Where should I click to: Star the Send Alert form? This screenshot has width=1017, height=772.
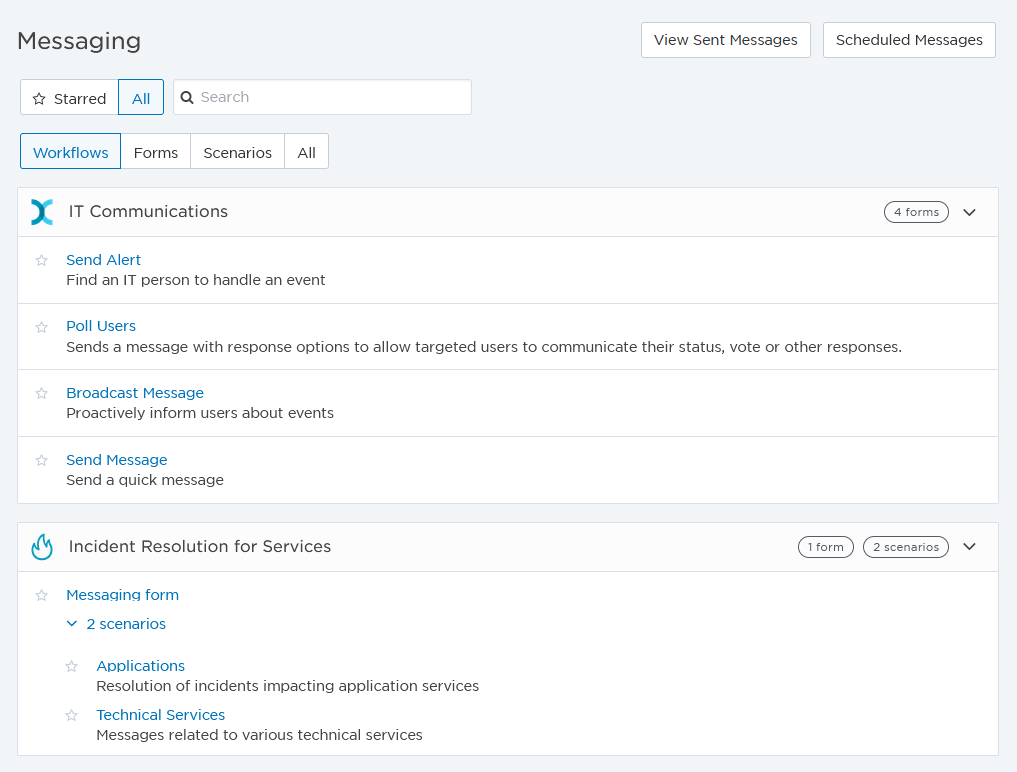(x=42, y=260)
